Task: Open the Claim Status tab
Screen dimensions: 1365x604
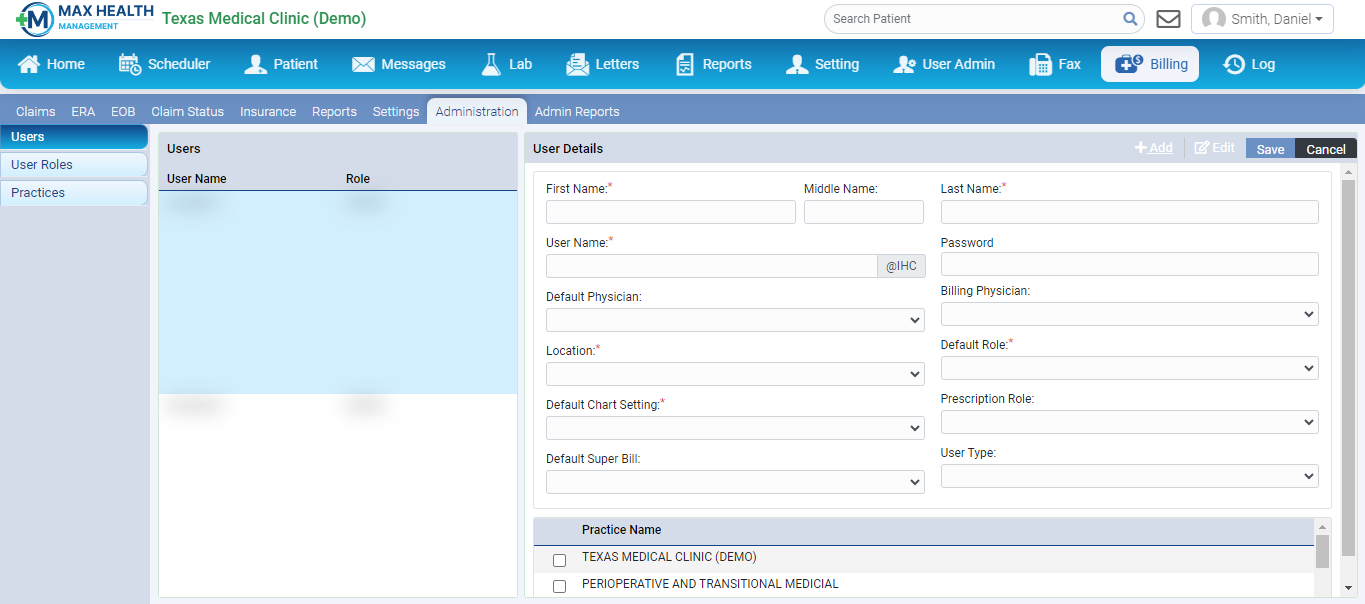Action: [x=187, y=112]
